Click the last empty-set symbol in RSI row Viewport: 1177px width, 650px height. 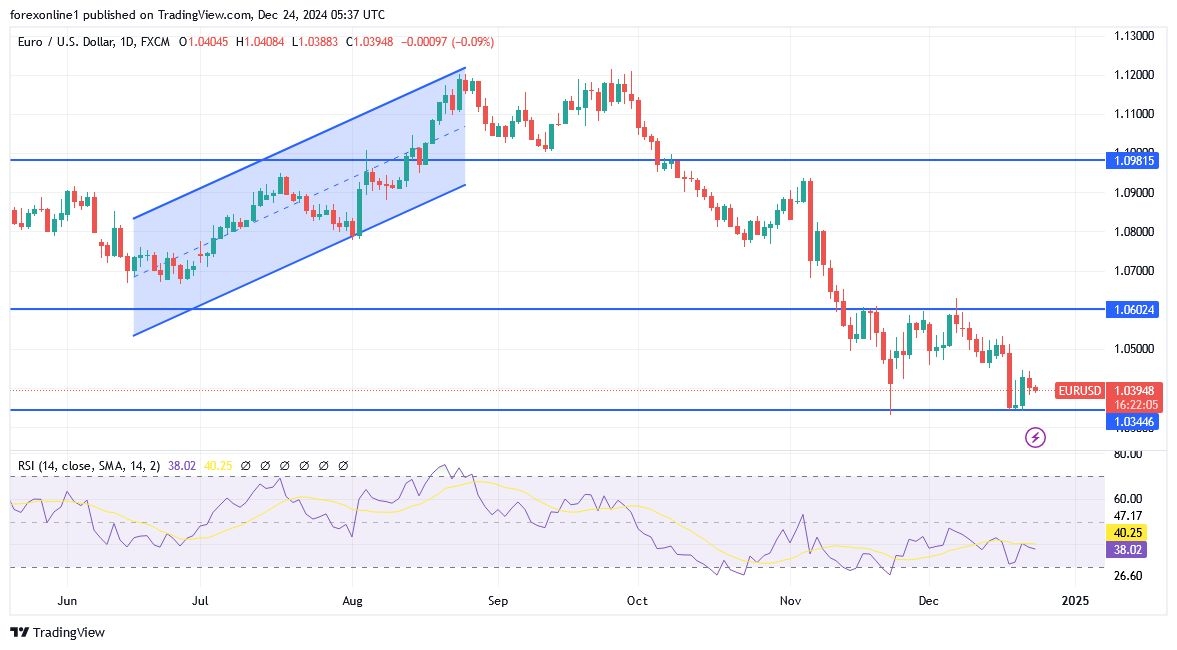click(x=342, y=465)
